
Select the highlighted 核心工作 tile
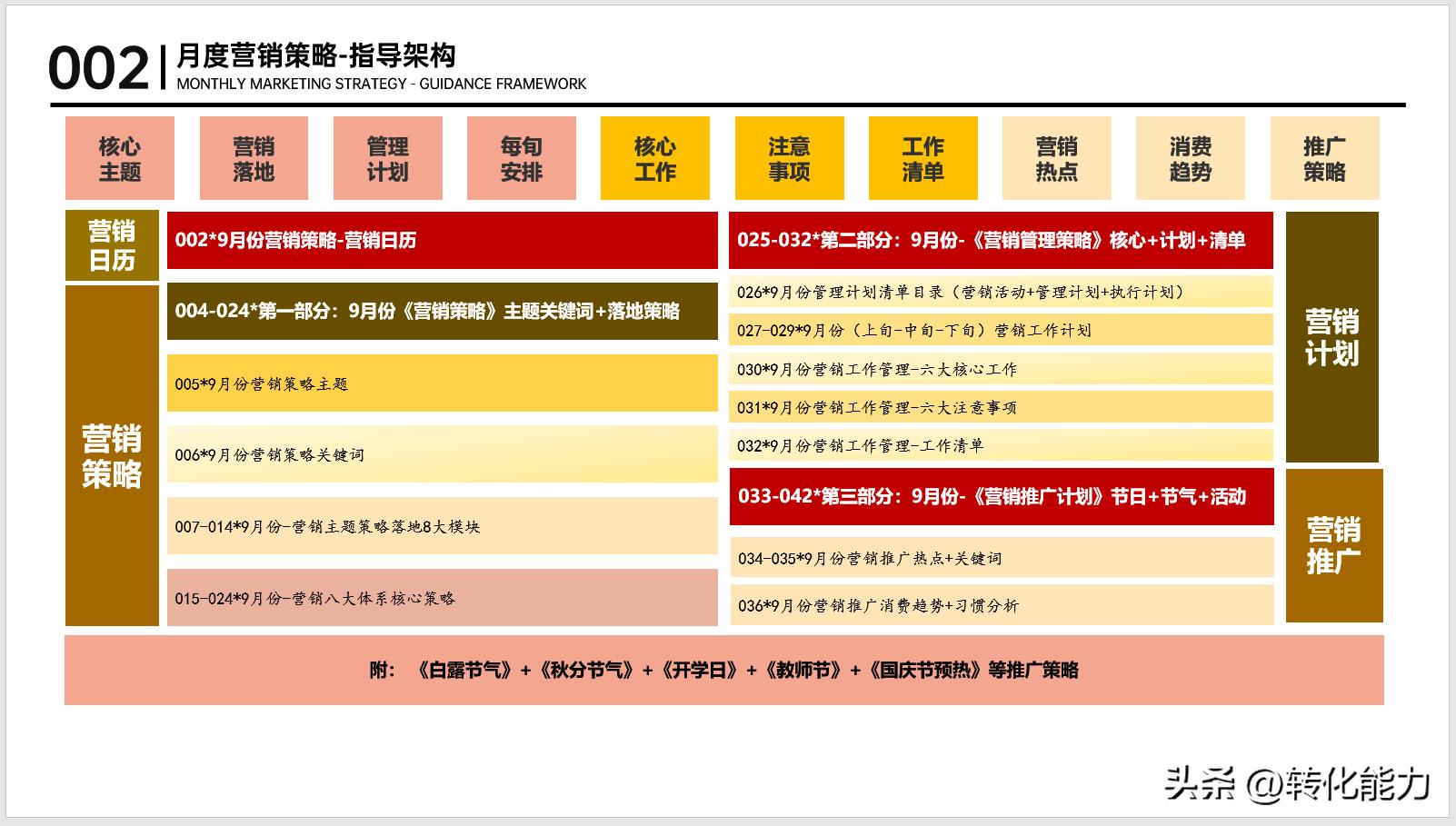[x=653, y=157]
